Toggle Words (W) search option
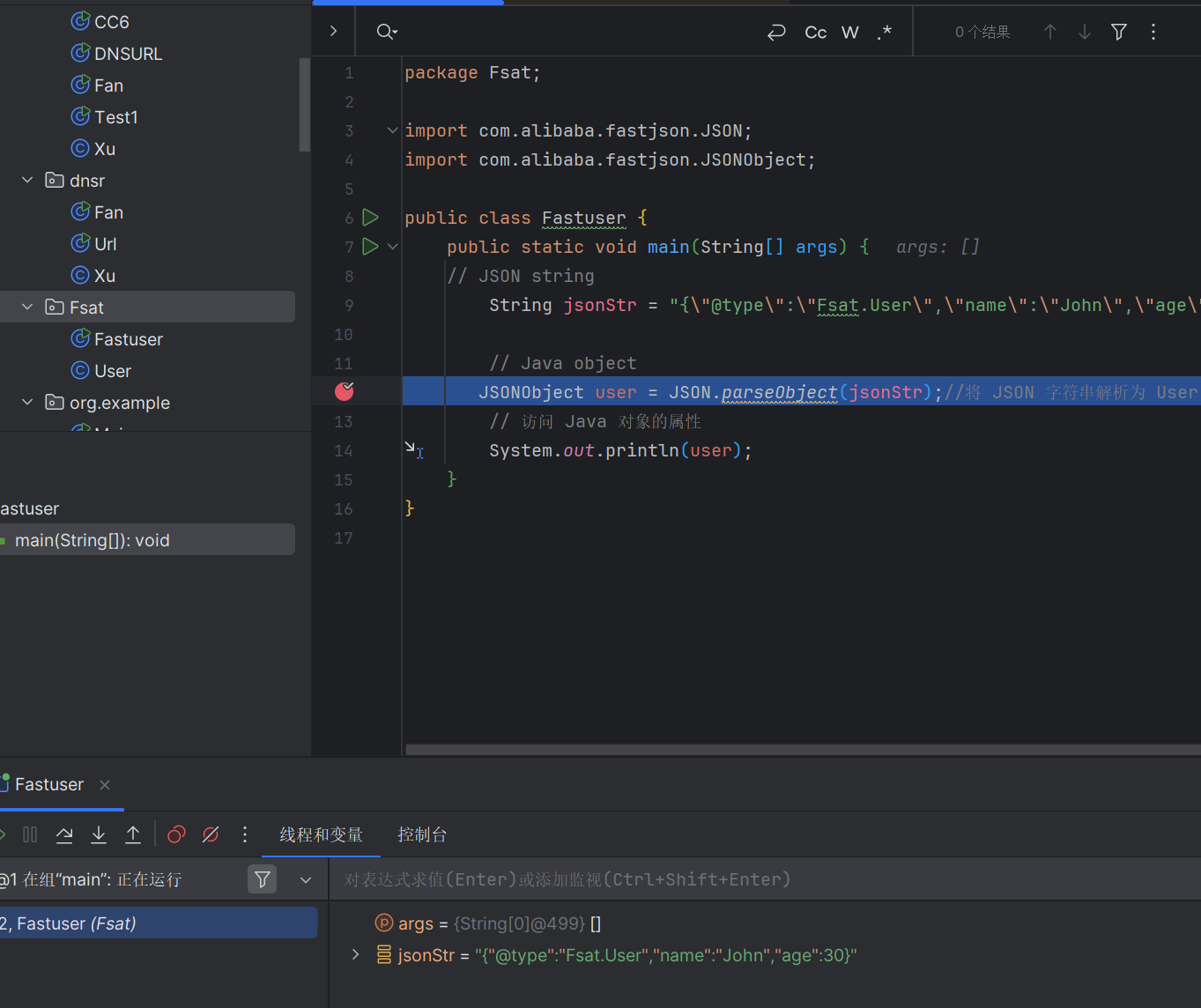 pos(849,32)
